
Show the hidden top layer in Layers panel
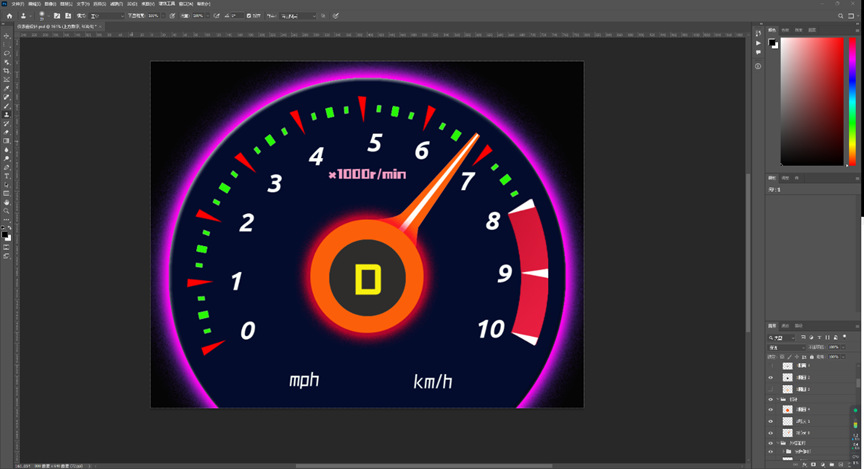tap(770, 365)
